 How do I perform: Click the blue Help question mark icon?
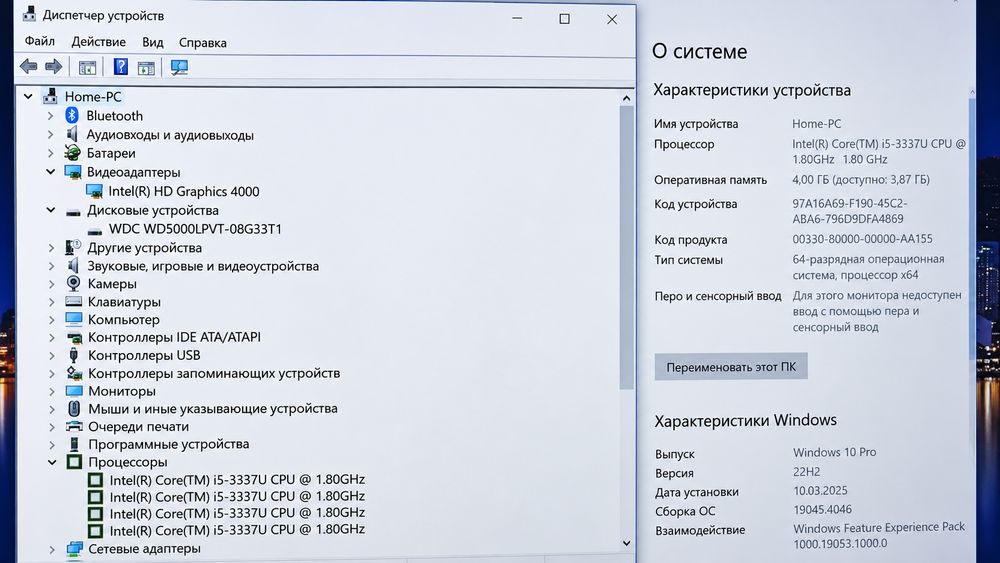coord(121,66)
